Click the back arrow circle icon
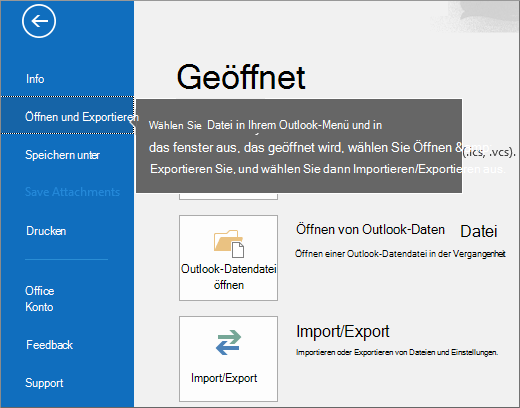 pyautogui.click(x=39, y=21)
